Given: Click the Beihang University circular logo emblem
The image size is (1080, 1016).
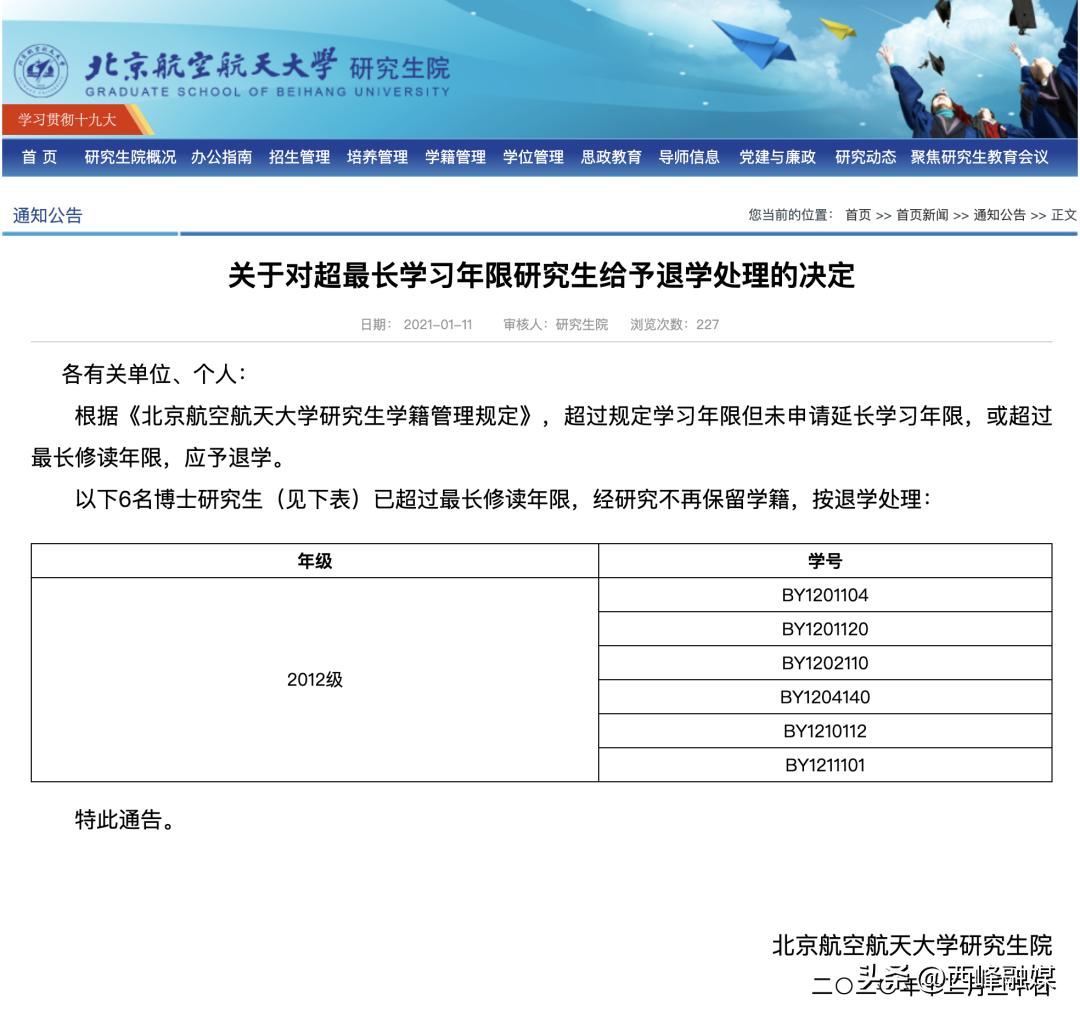Looking at the screenshot, I should tap(41, 69).
